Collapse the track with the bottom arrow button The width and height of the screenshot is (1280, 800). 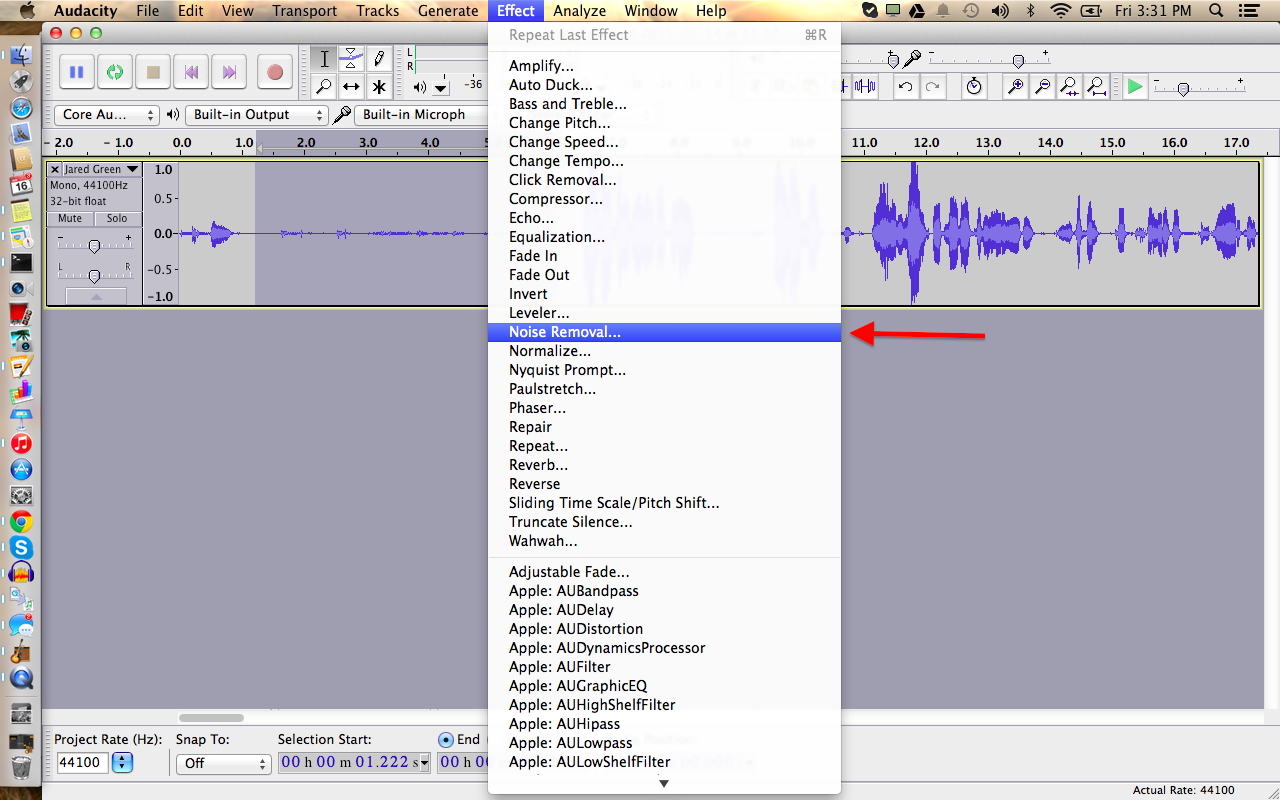96,297
